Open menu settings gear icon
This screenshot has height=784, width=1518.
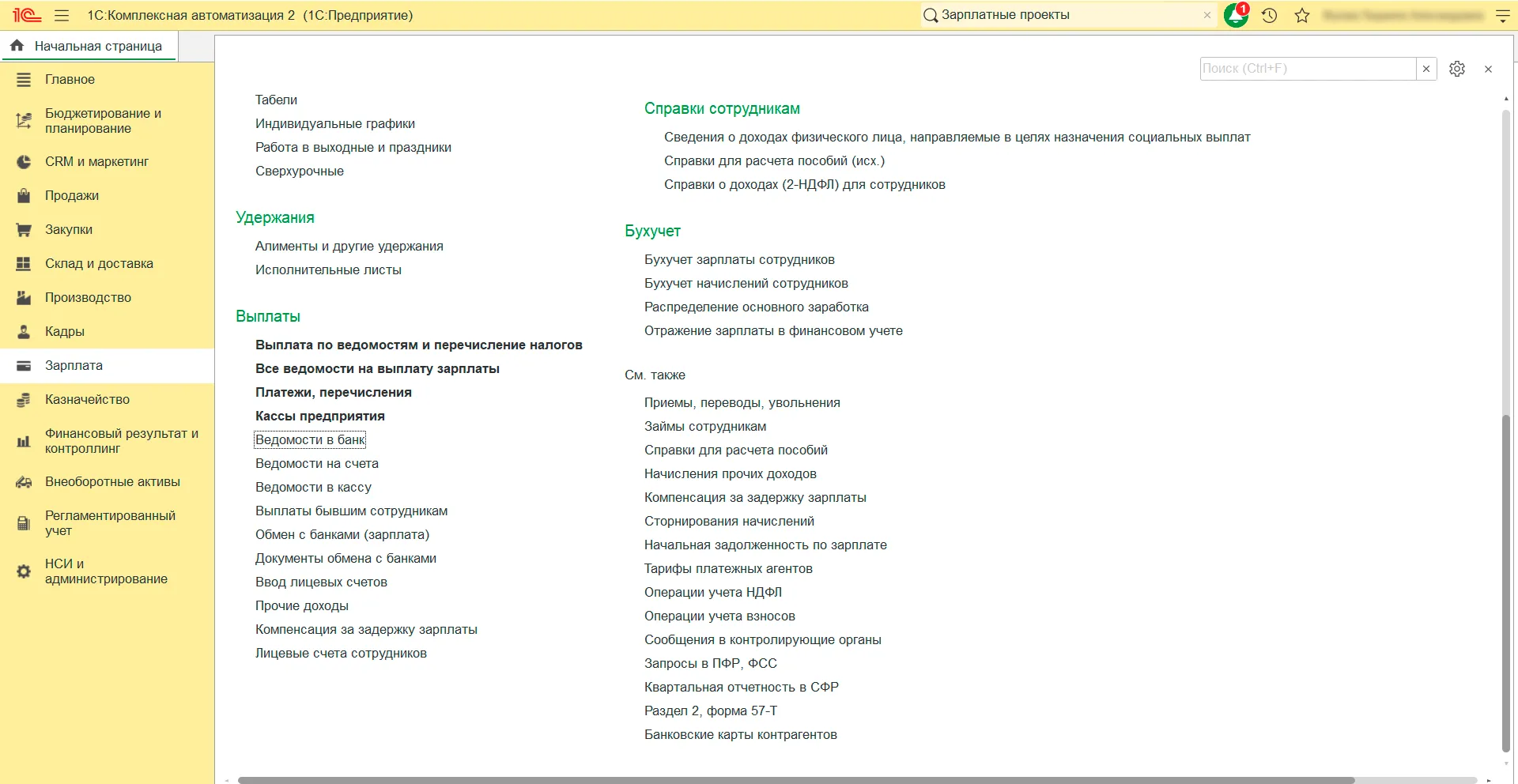[x=1457, y=69]
